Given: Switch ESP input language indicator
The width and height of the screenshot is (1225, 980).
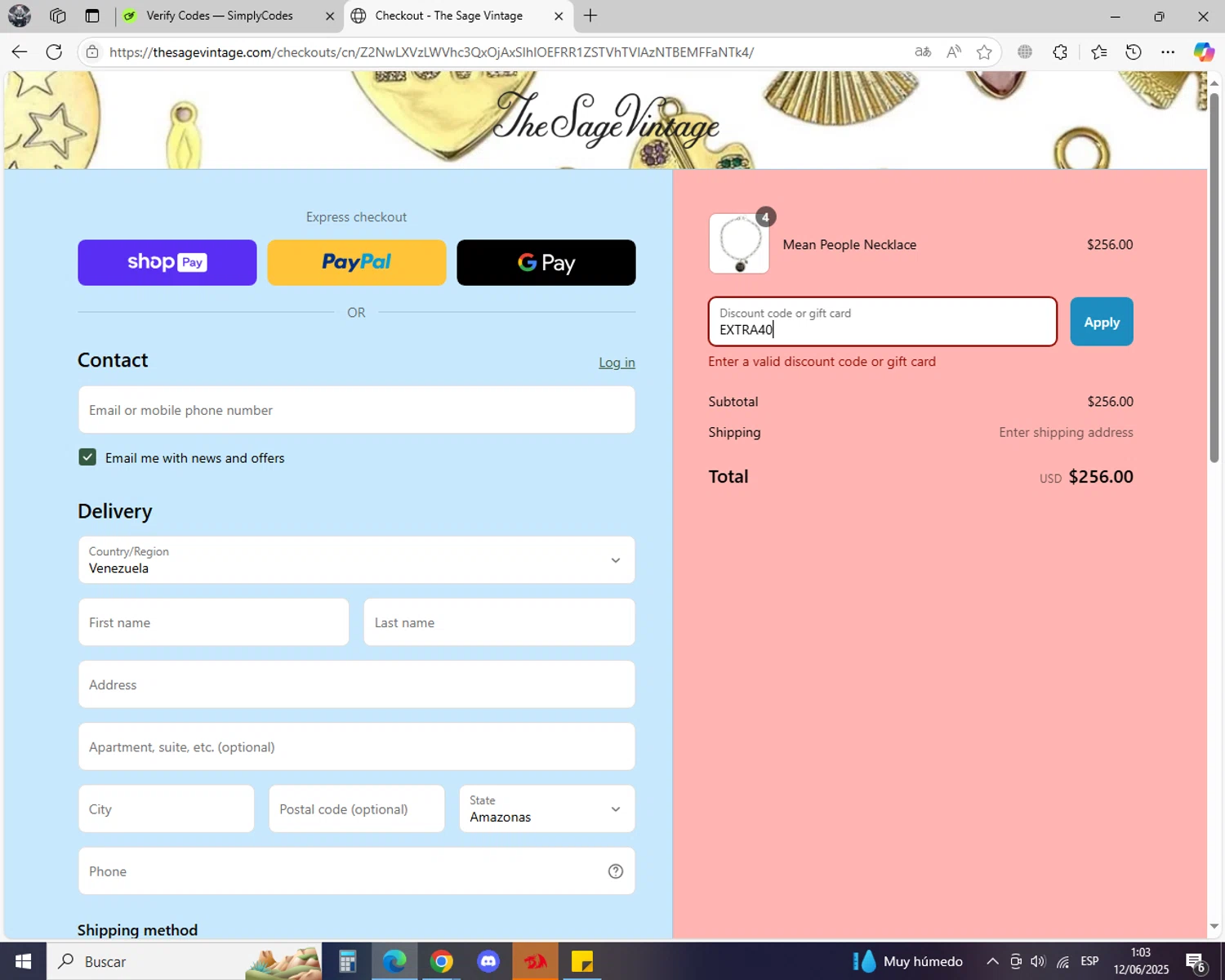Looking at the screenshot, I should coord(1089,961).
